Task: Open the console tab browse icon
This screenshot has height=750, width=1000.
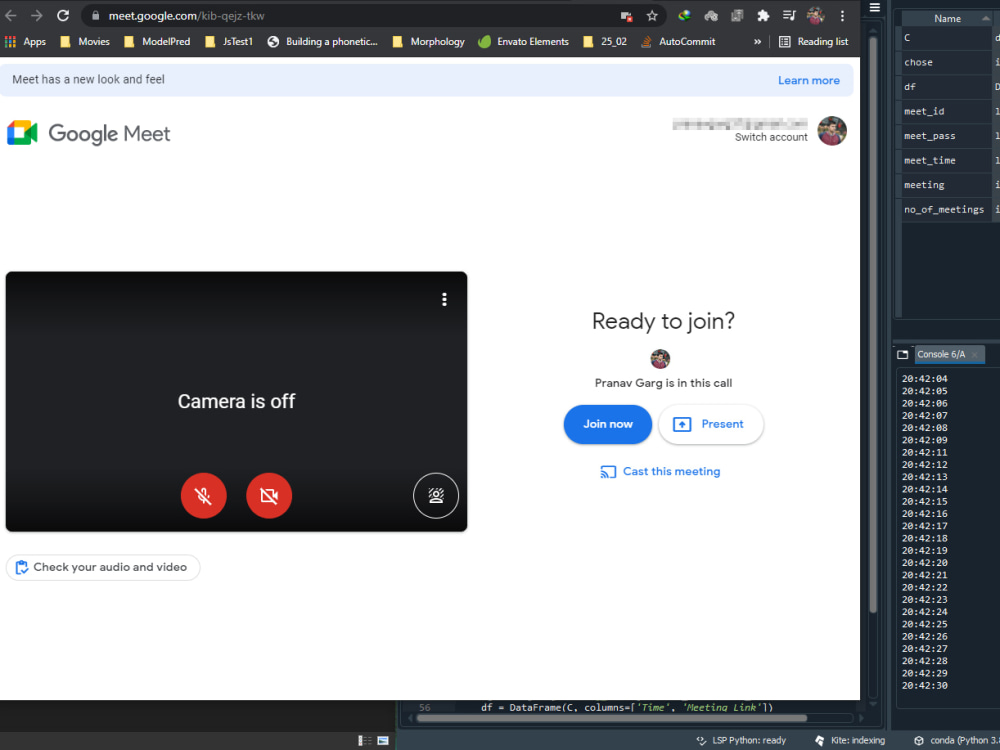Action: [x=902, y=355]
